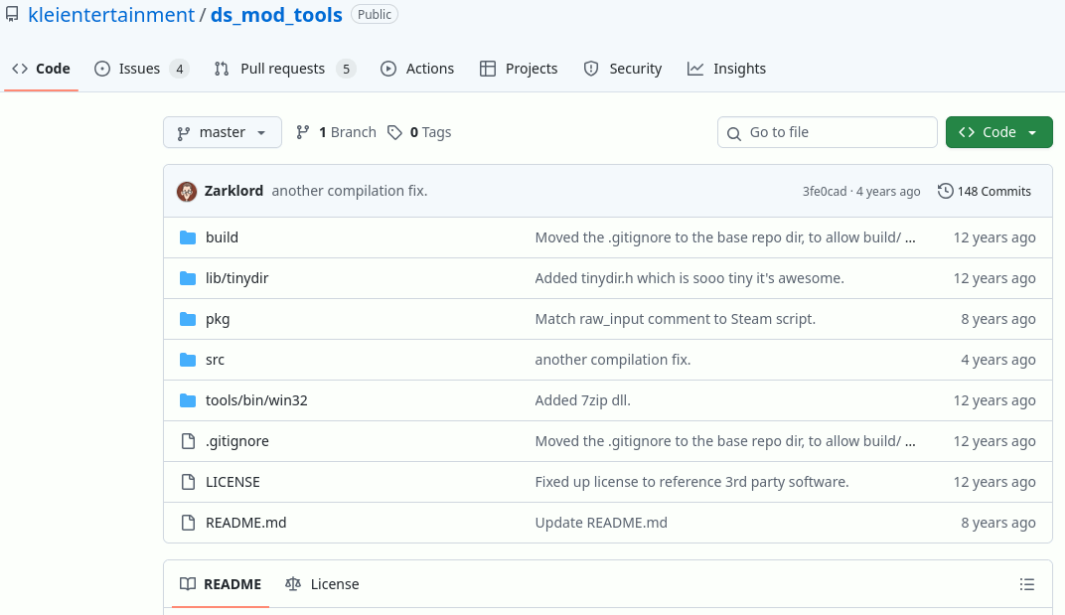The image size is (1065, 615).
Task: Open the README.md file
Action: (246, 523)
